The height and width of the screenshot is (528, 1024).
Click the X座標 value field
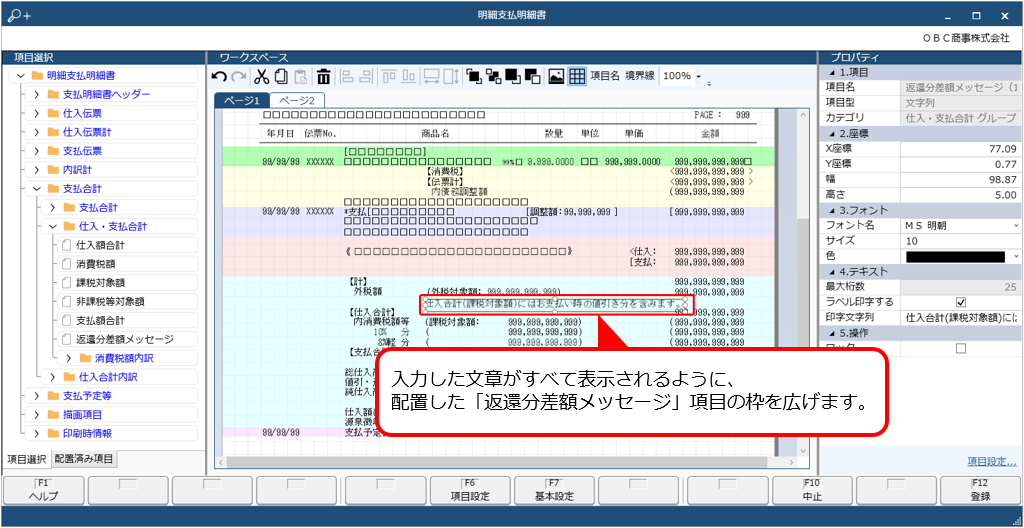960,148
